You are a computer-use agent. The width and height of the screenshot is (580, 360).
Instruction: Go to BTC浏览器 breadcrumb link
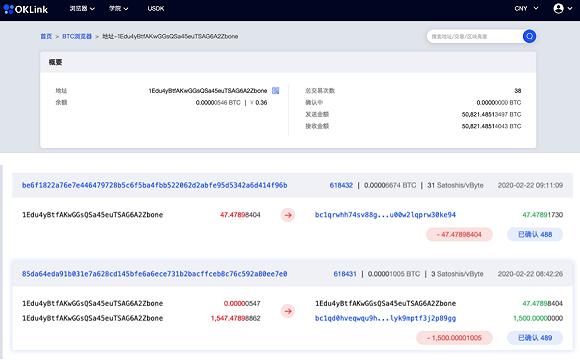coord(77,36)
